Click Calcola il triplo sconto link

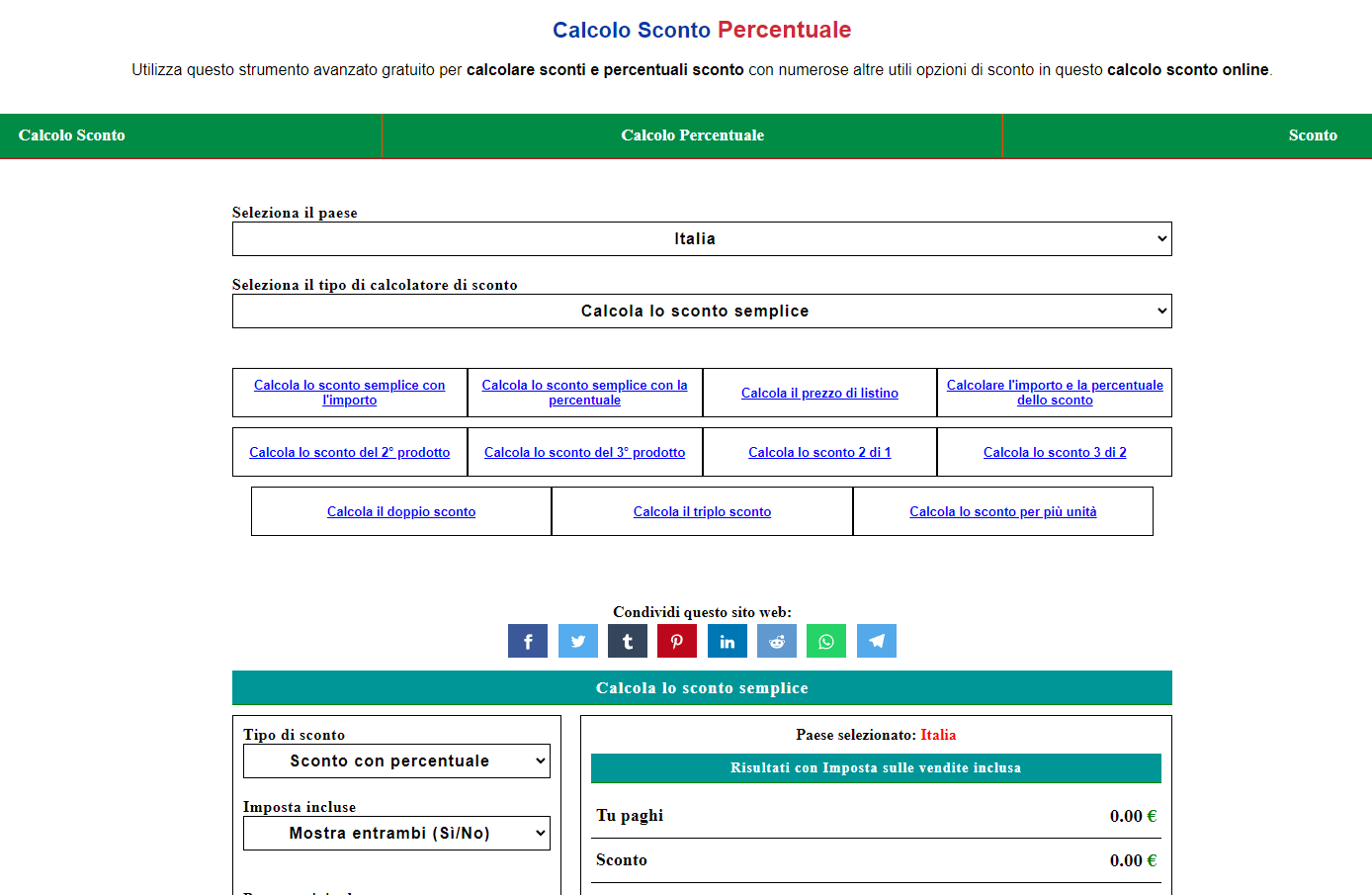tap(702, 511)
